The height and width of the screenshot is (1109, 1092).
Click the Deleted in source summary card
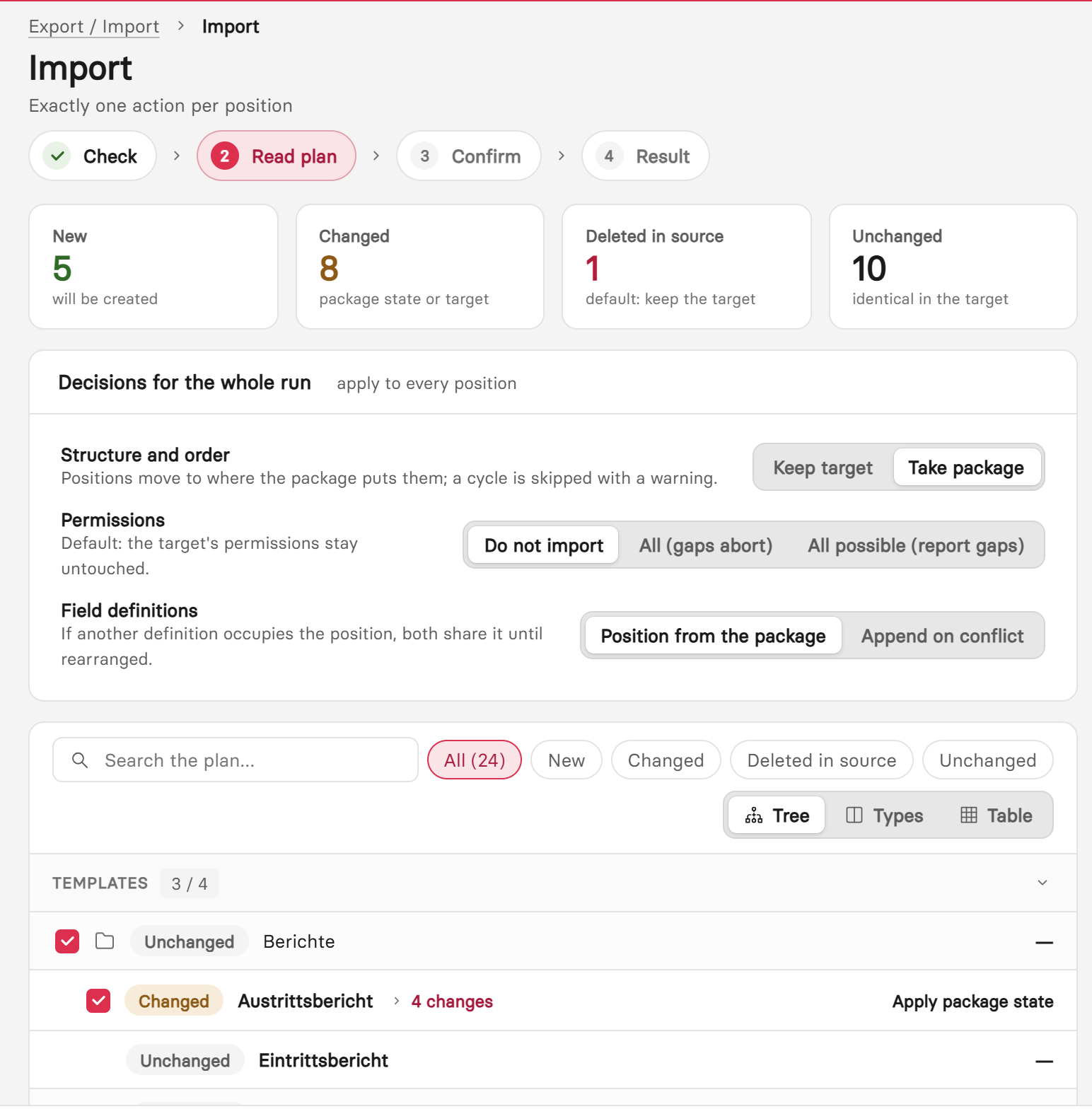[x=687, y=267]
